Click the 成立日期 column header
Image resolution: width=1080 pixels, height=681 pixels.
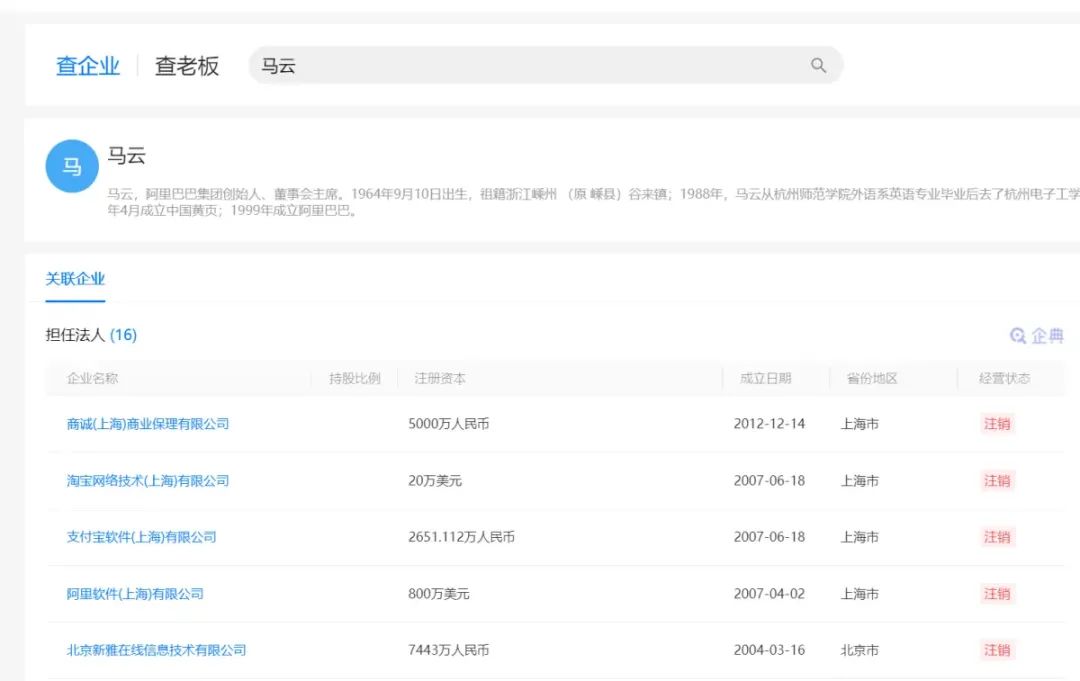pos(765,378)
